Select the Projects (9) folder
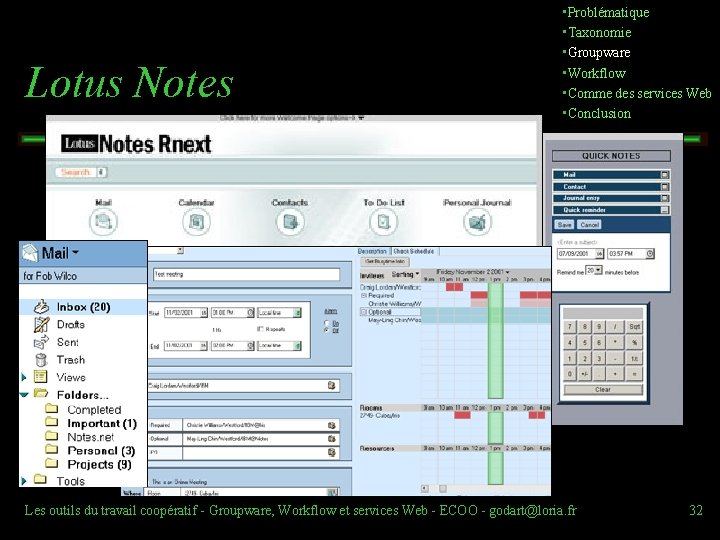The width and height of the screenshot is (720, 540). [99, 464]
